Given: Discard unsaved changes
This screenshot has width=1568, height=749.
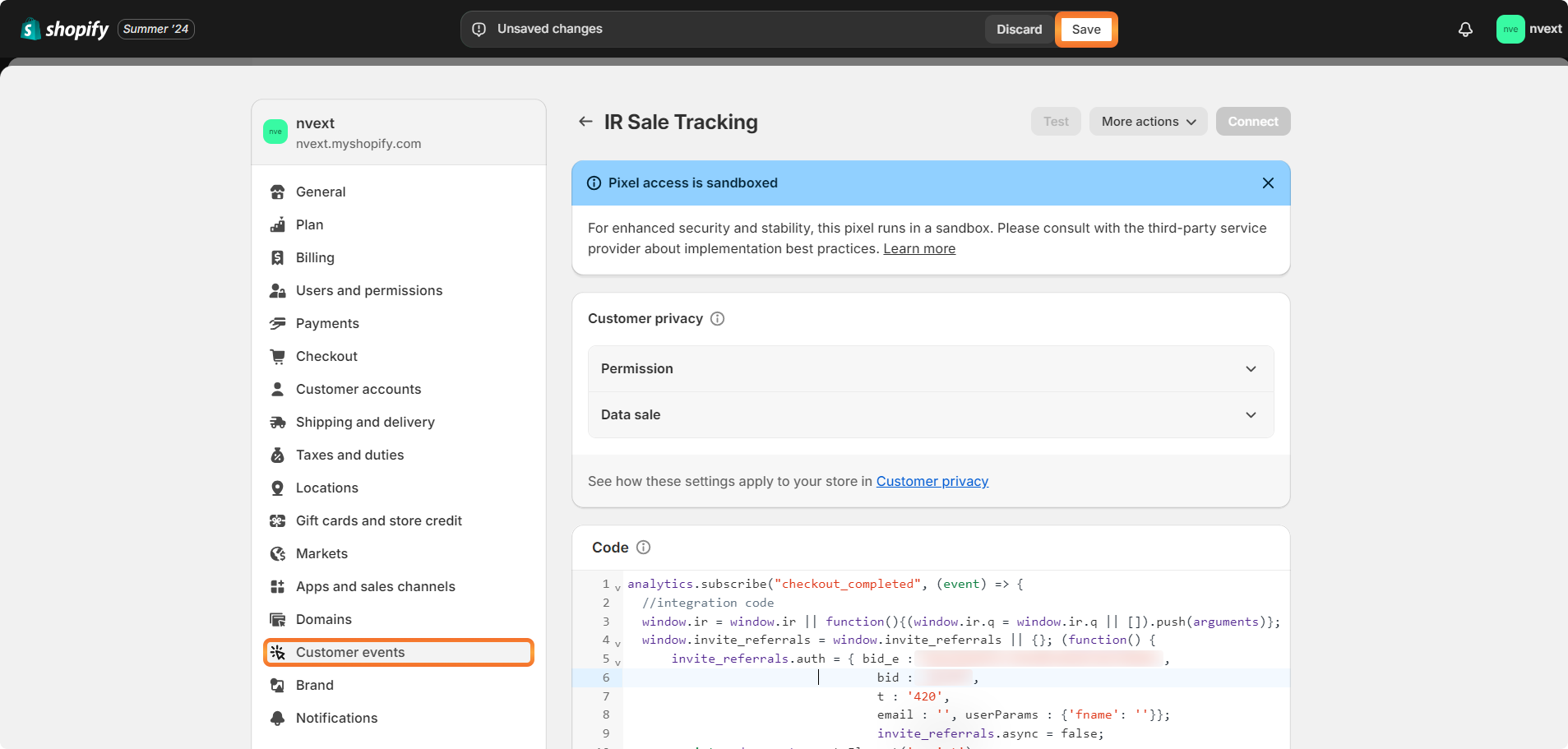Looking at the screenshot, I should click(1019, 29).
